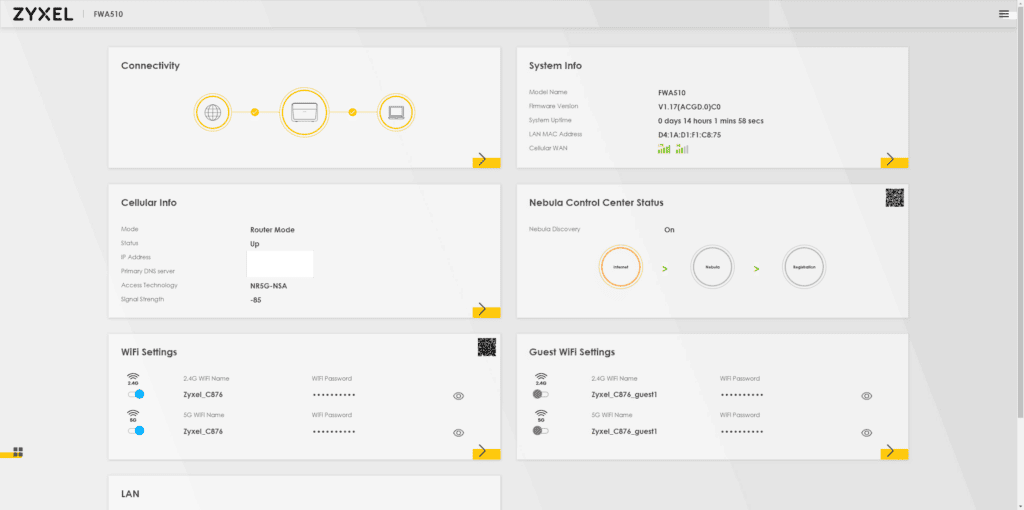Click the Registration status circle in Nebula
This screenshot has height=510, width=1024.
tap(804, 267)
